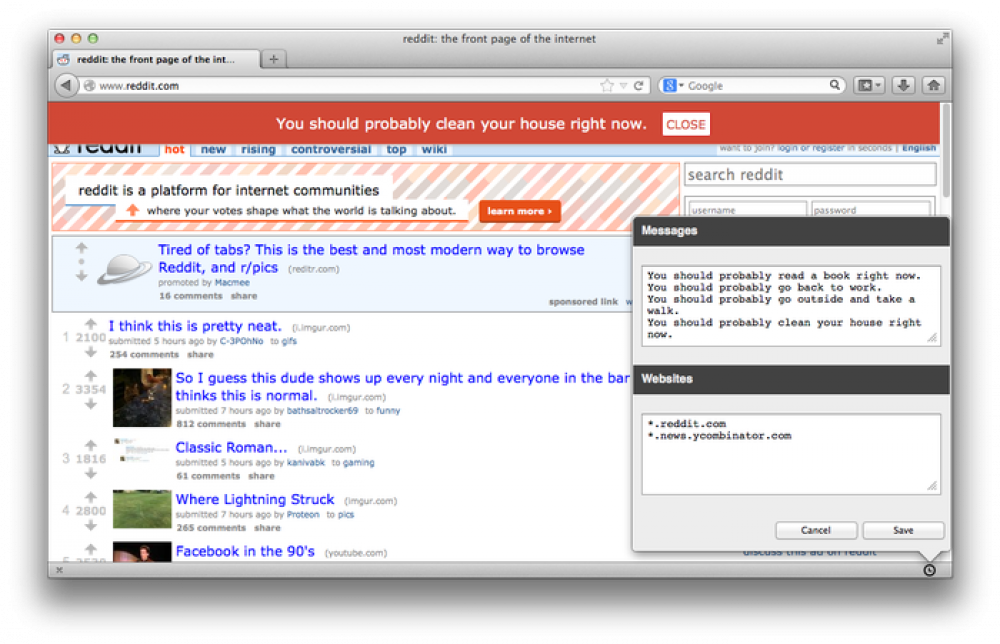Go to the browser home page
Viewport: 1000px width, 644px height.
pos(934,85)
